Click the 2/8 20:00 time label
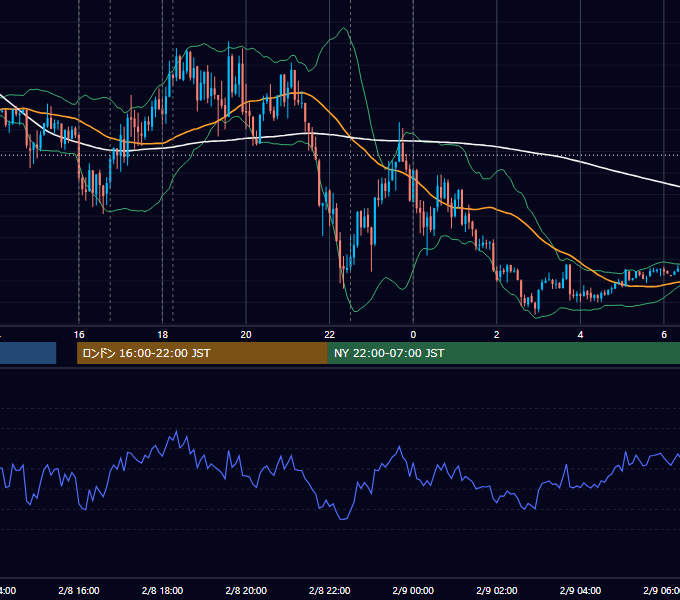680x600 pixels. tap(246, 590)
